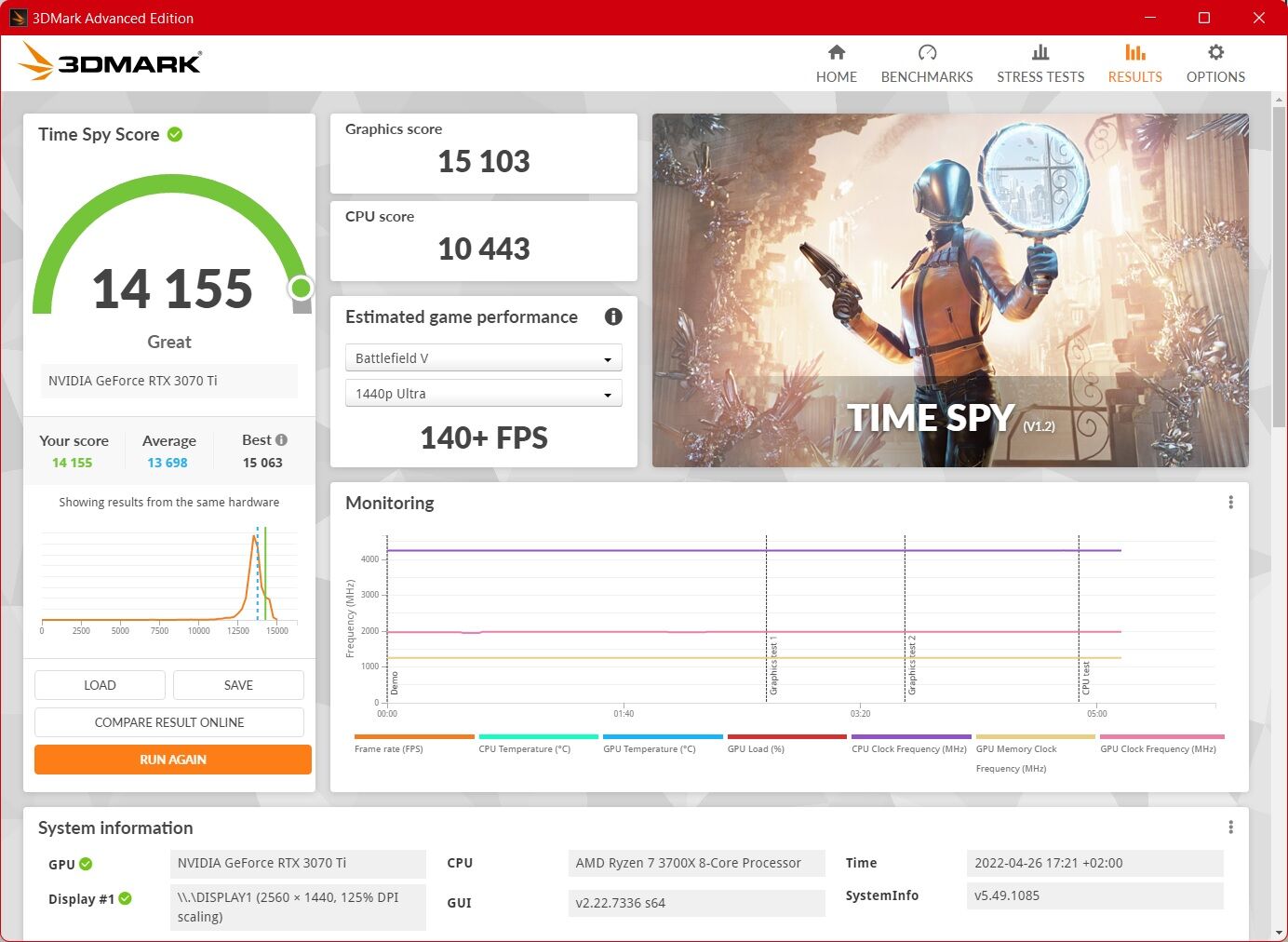Click the vertical scrollbar thumb
This screenshot has height=942, width=1288.
pos(1279,265)
